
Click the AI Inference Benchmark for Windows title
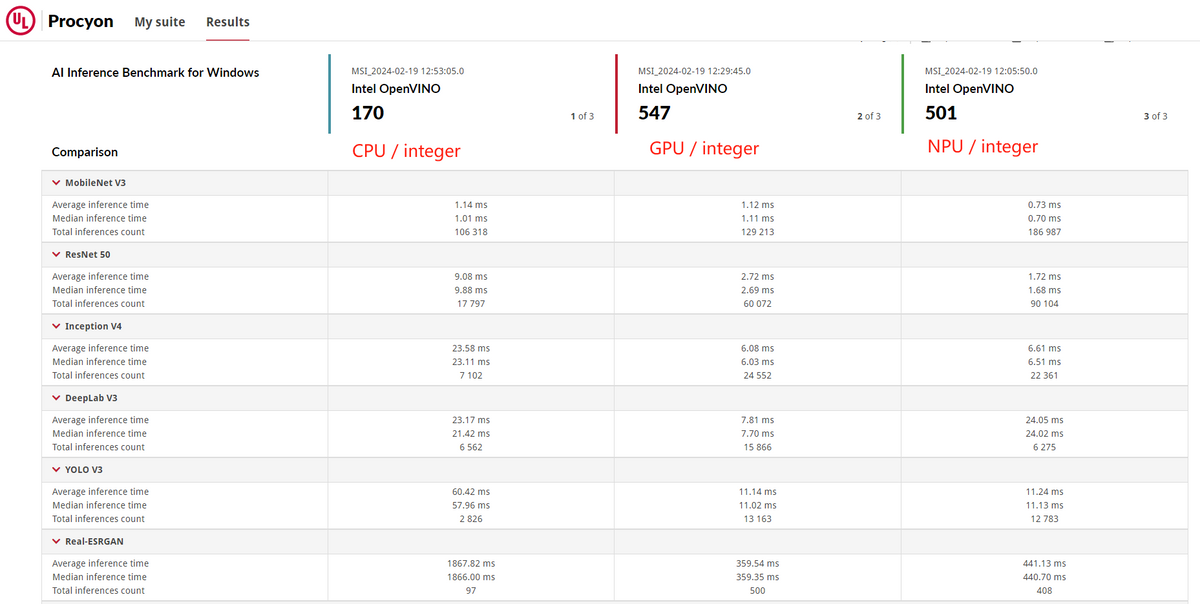pyautogui.click(x=155, y=73)
